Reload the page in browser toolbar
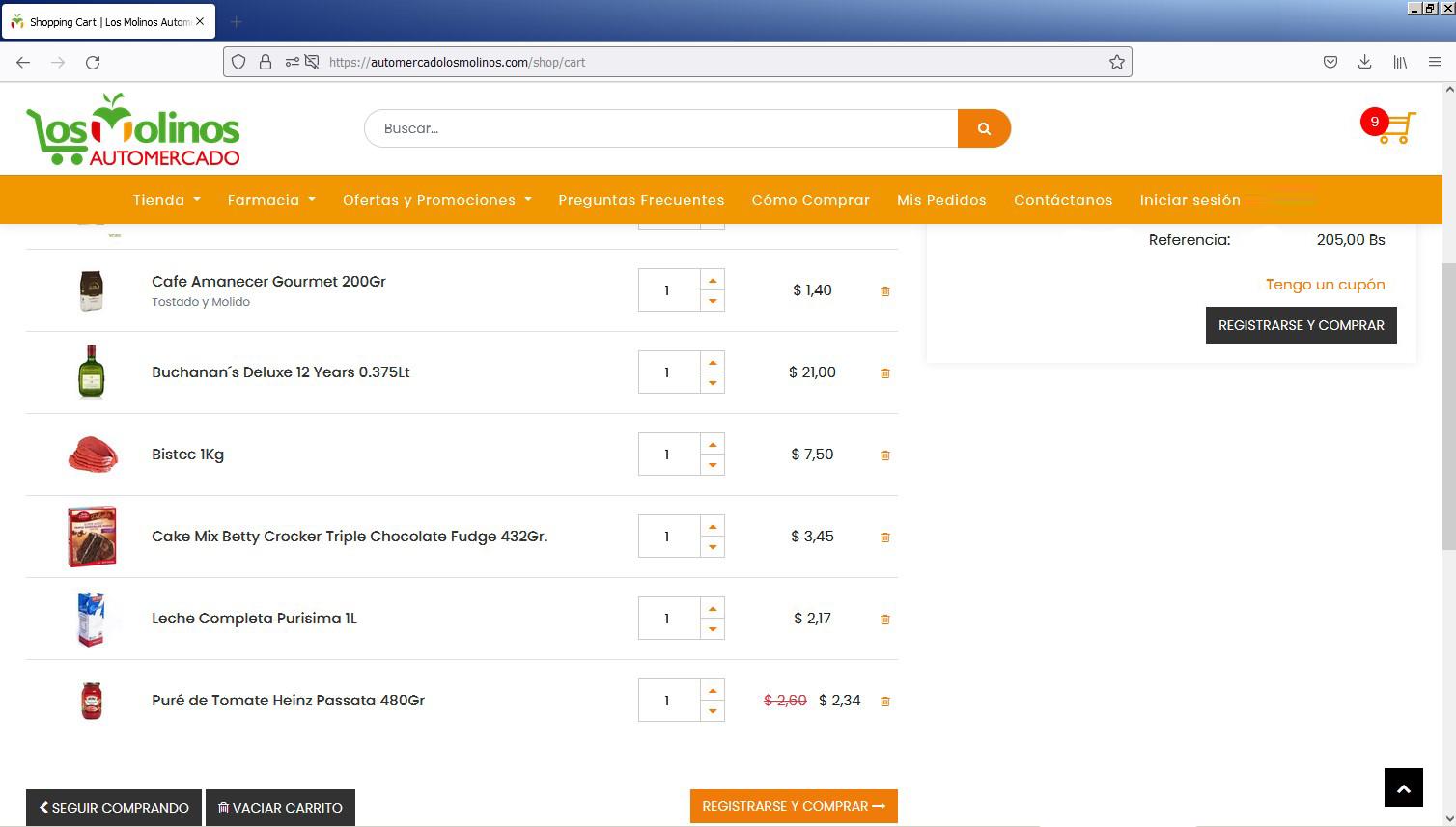Viewport: 1456px width, 827px height. [93, 62]
